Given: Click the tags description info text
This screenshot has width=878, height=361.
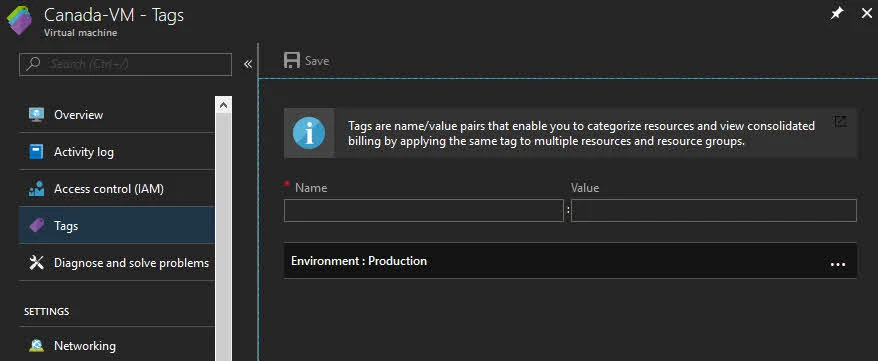Looking at the screenshot, I should coord(581,133).
